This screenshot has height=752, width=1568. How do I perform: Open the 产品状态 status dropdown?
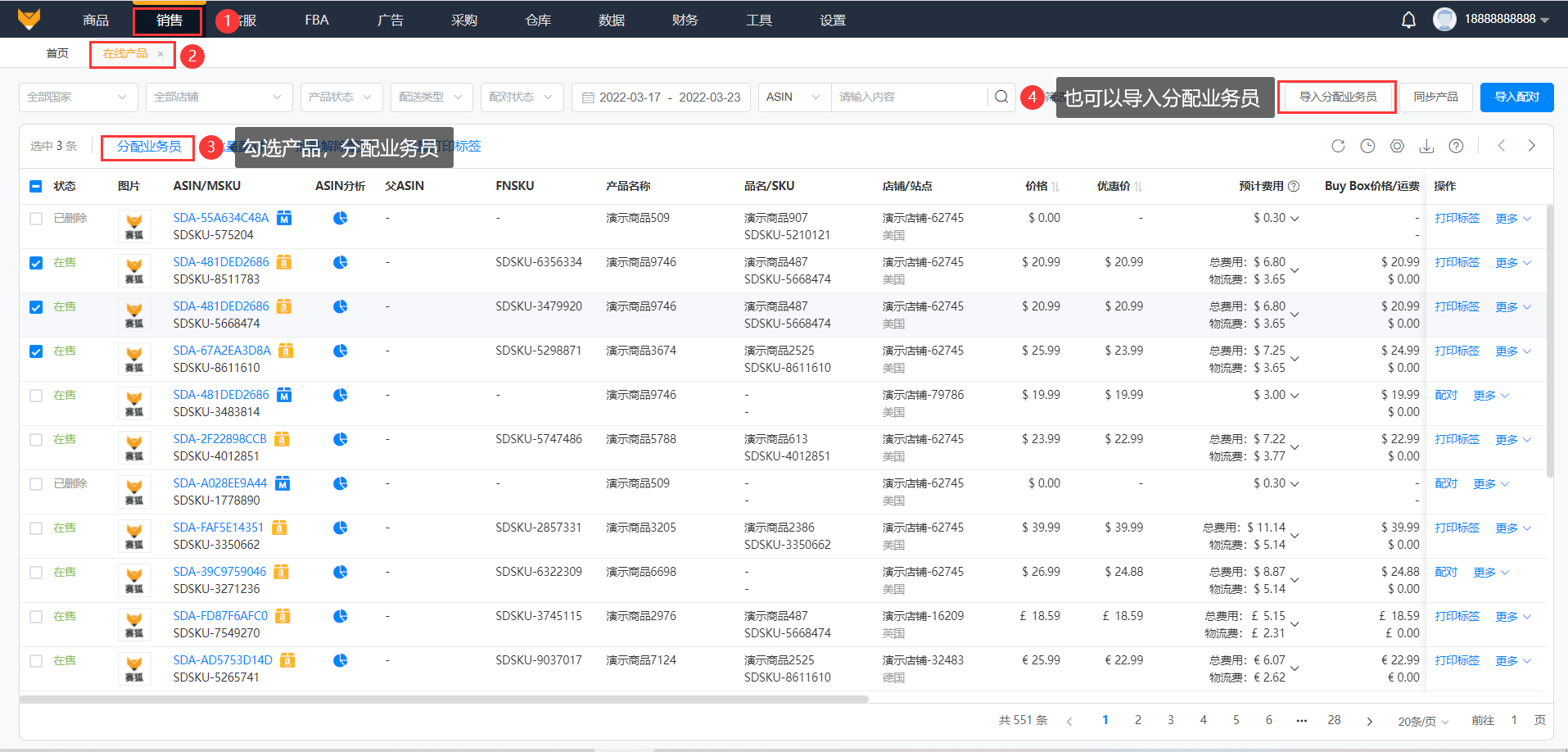tap(341, 97)
